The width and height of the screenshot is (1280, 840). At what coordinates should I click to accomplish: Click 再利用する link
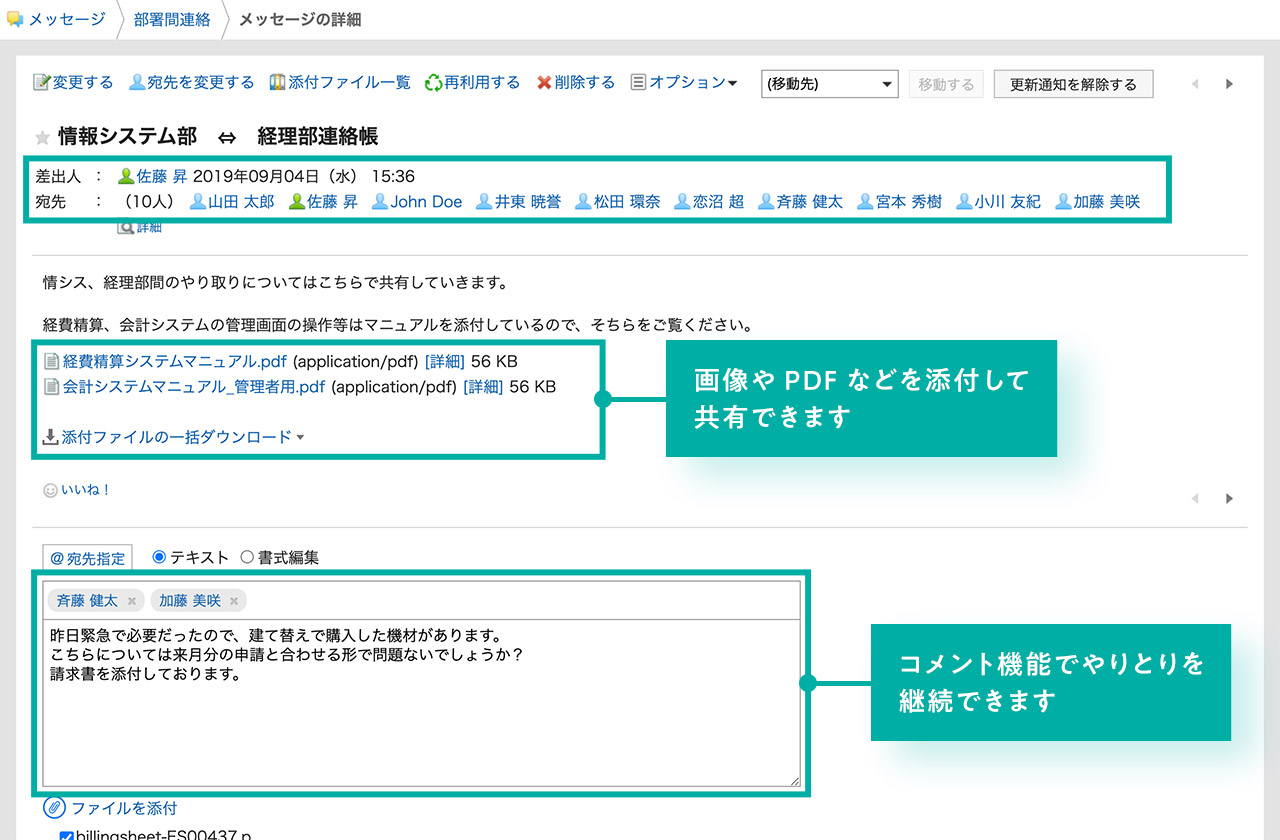pyautogui.click(x=482, y=83)
